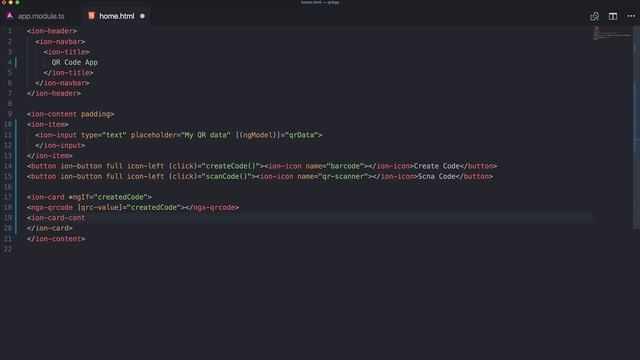Click the "qrData" value on line 11
This screenshot has width=640, height=360.
(301, 135)
